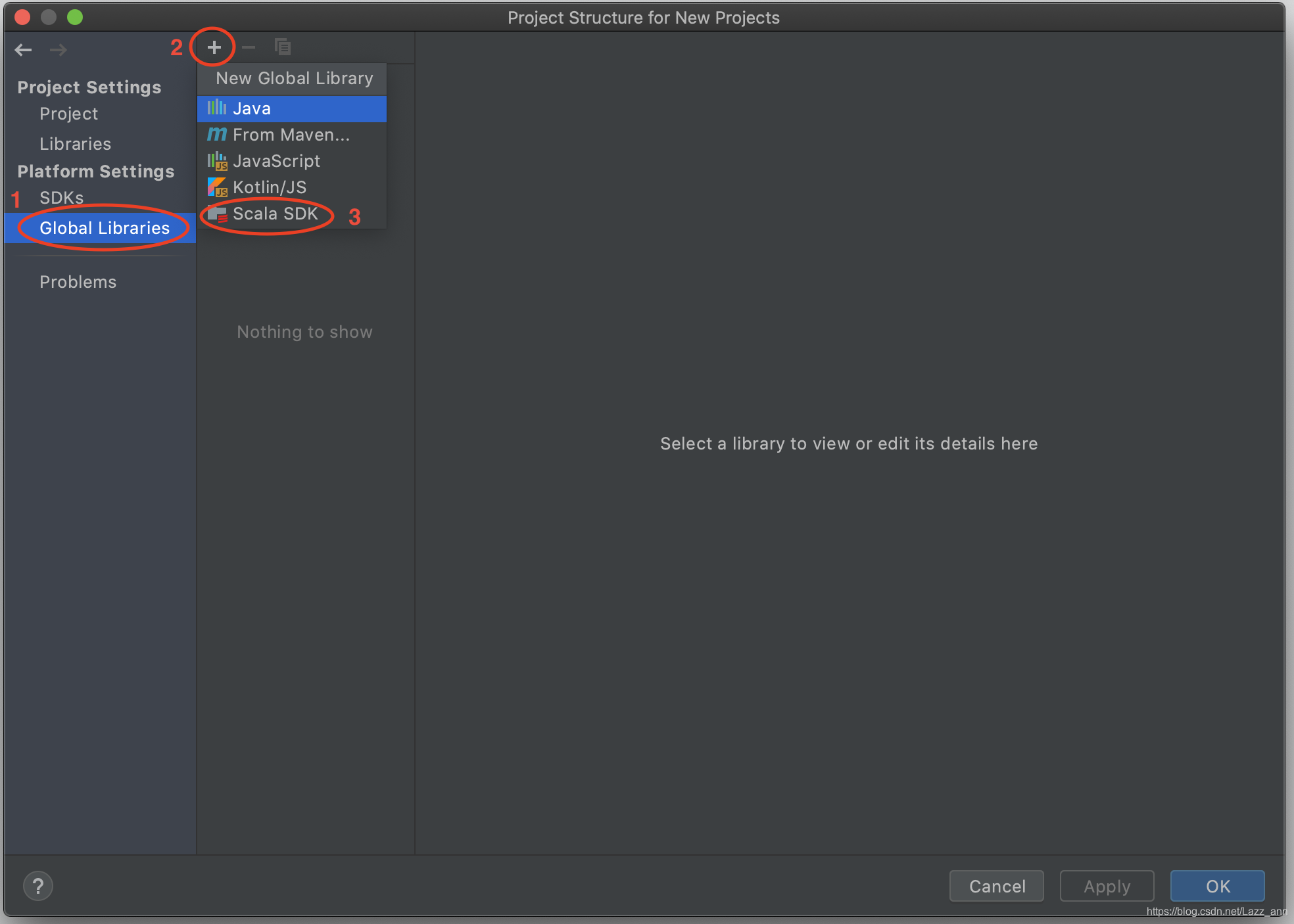Image resolution: width=1294 pixels, height=924 pixels.
Task: Go to Libraries settings section
Action: point(76,144)
